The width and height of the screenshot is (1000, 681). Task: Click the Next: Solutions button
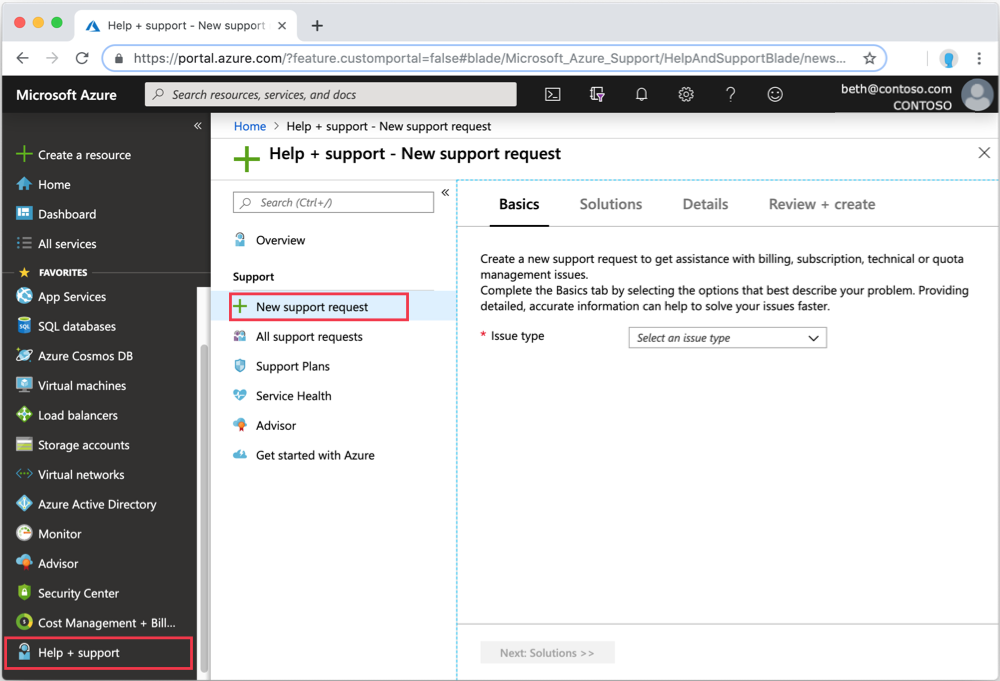547,652
